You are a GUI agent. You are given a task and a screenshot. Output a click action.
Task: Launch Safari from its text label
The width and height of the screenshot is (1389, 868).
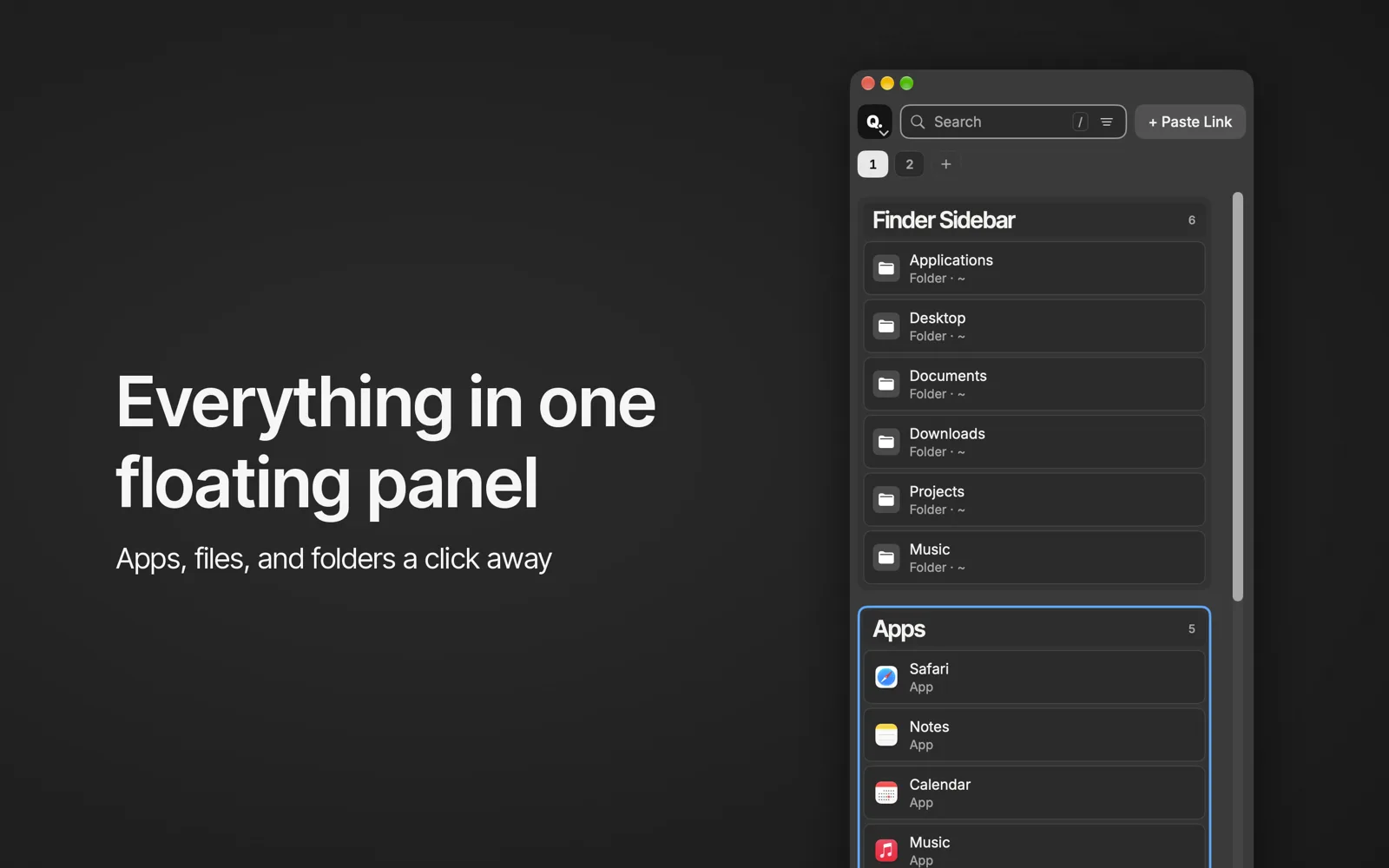(929, 669)
